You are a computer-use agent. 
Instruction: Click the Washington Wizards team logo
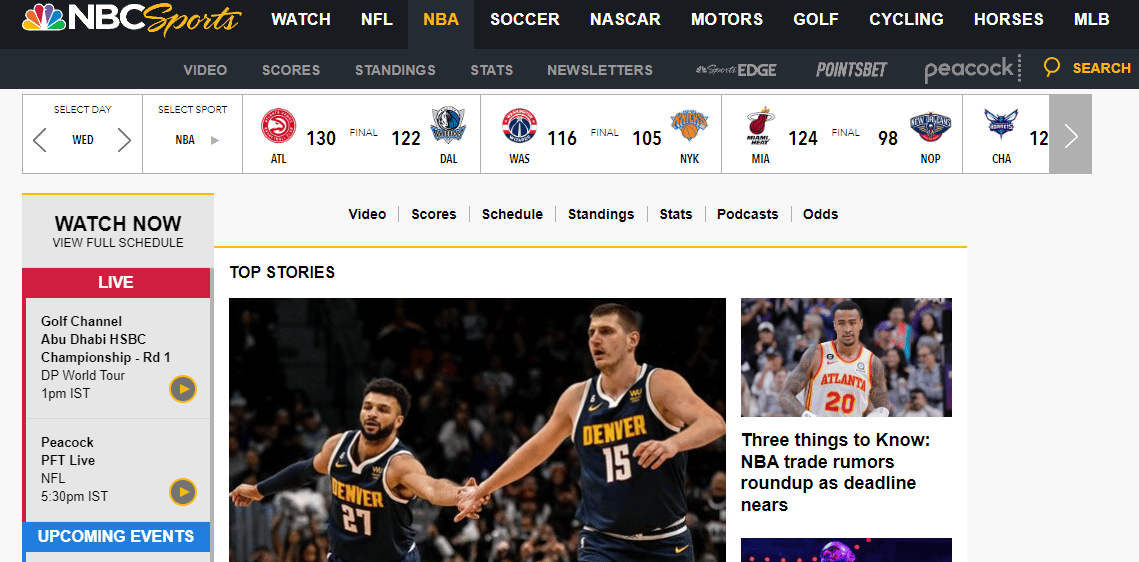pos(519,126)
